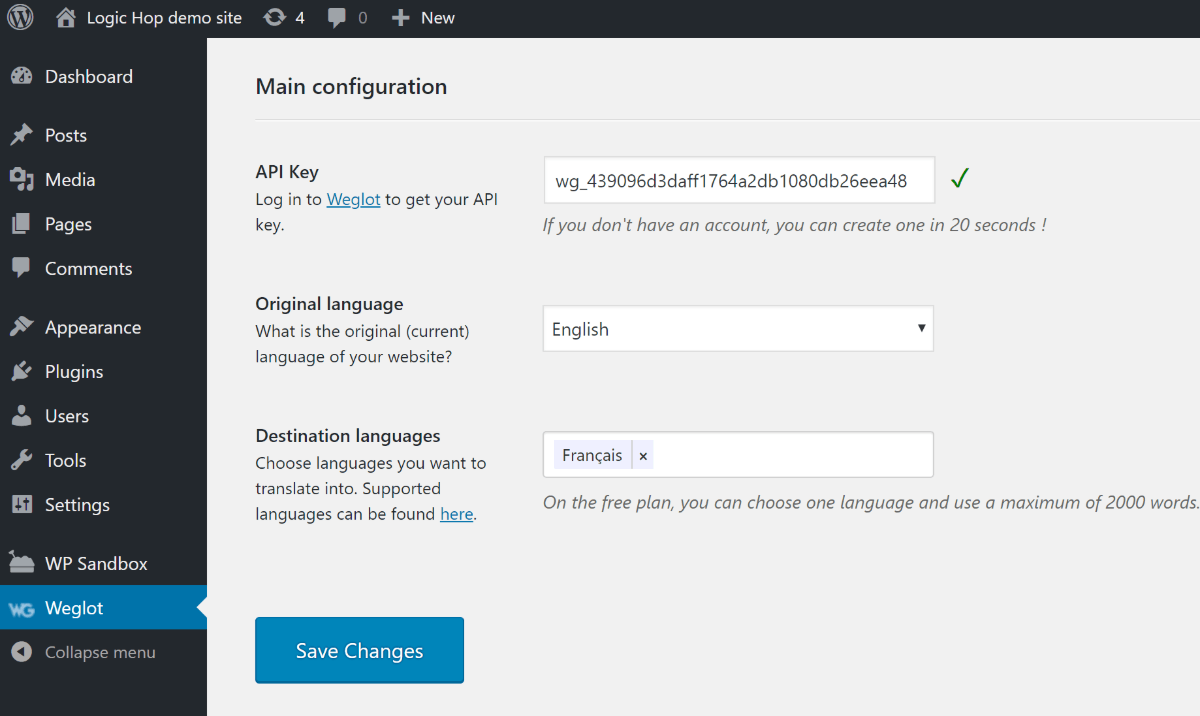Click the Posts pushpin icon
1200x716 pixels.
21,136
